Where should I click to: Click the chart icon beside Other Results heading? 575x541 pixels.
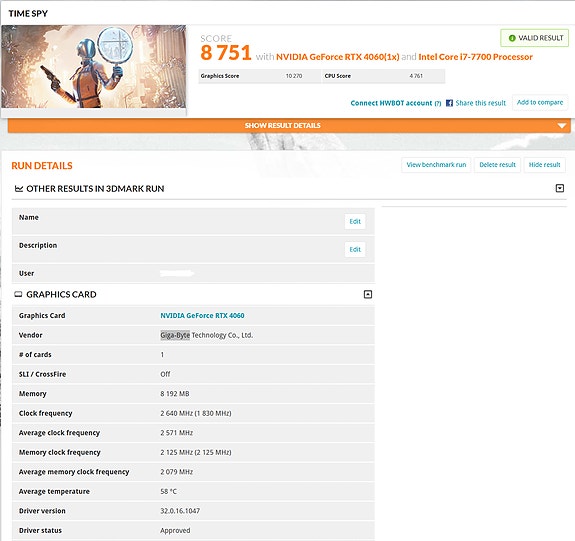[19, 189]
